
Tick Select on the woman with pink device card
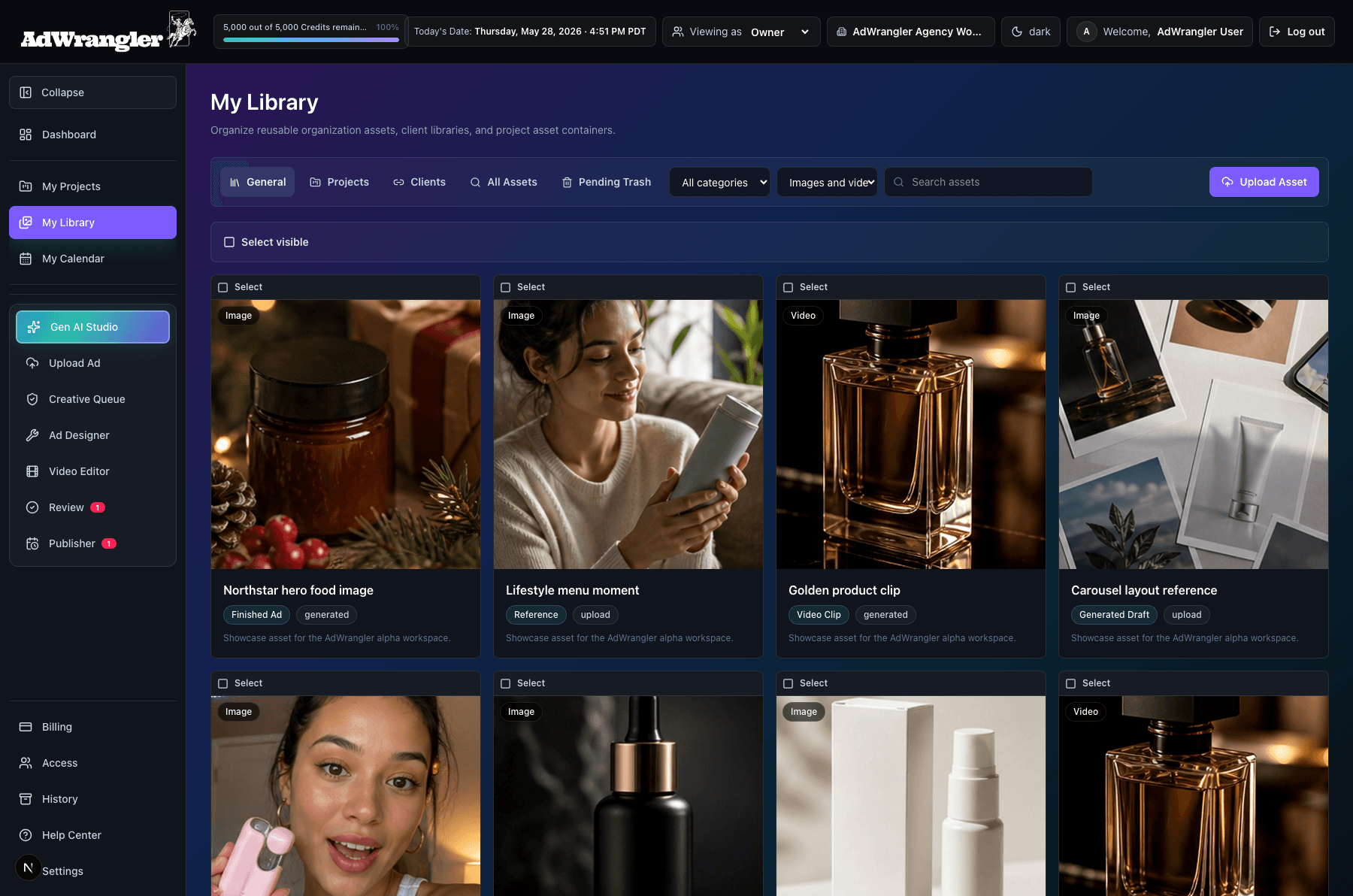(223, 683)
